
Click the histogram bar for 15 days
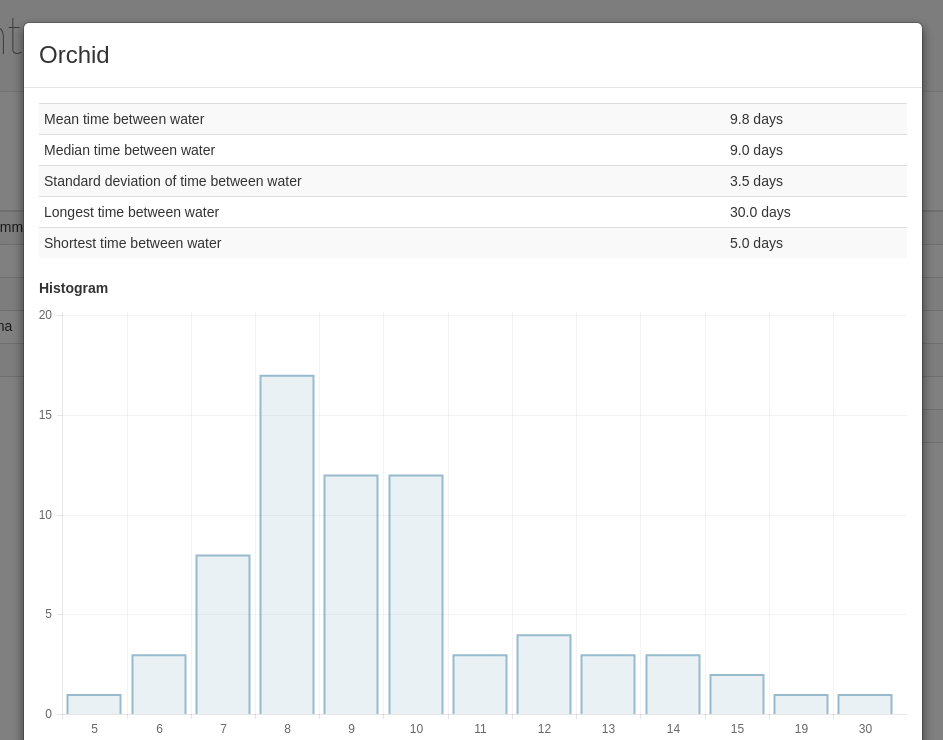pyautogui.click(x=737, y=694)
